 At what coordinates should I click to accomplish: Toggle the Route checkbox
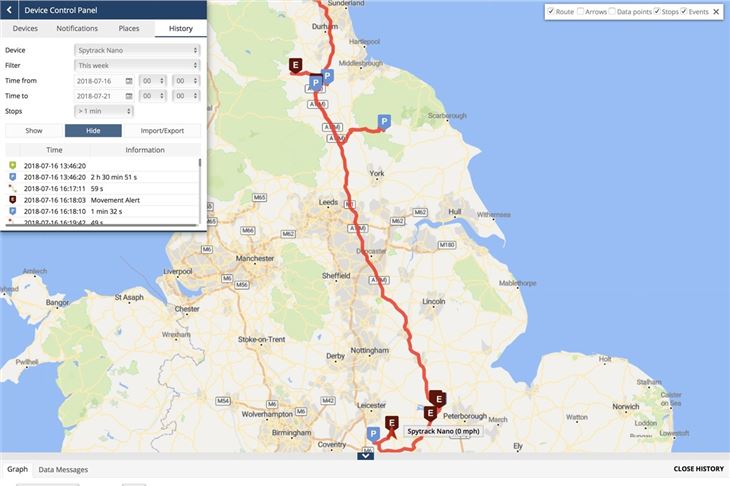[551, 11]
